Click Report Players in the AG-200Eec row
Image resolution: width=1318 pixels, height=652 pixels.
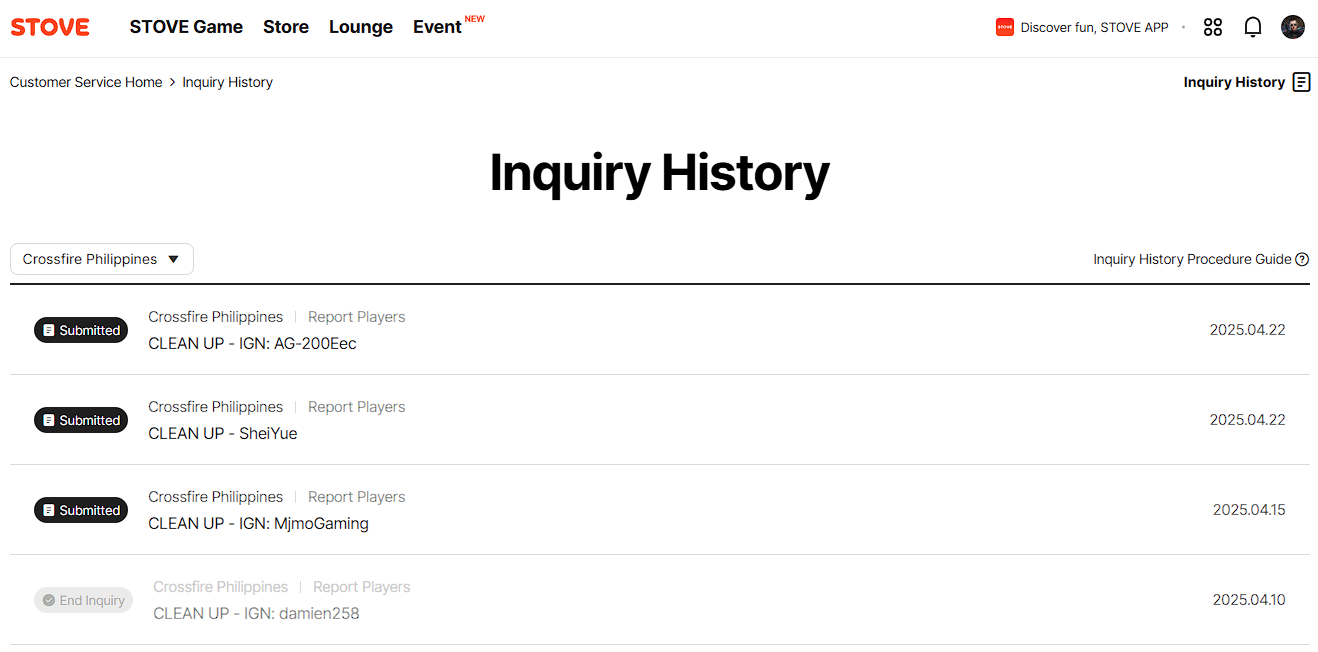356,317
